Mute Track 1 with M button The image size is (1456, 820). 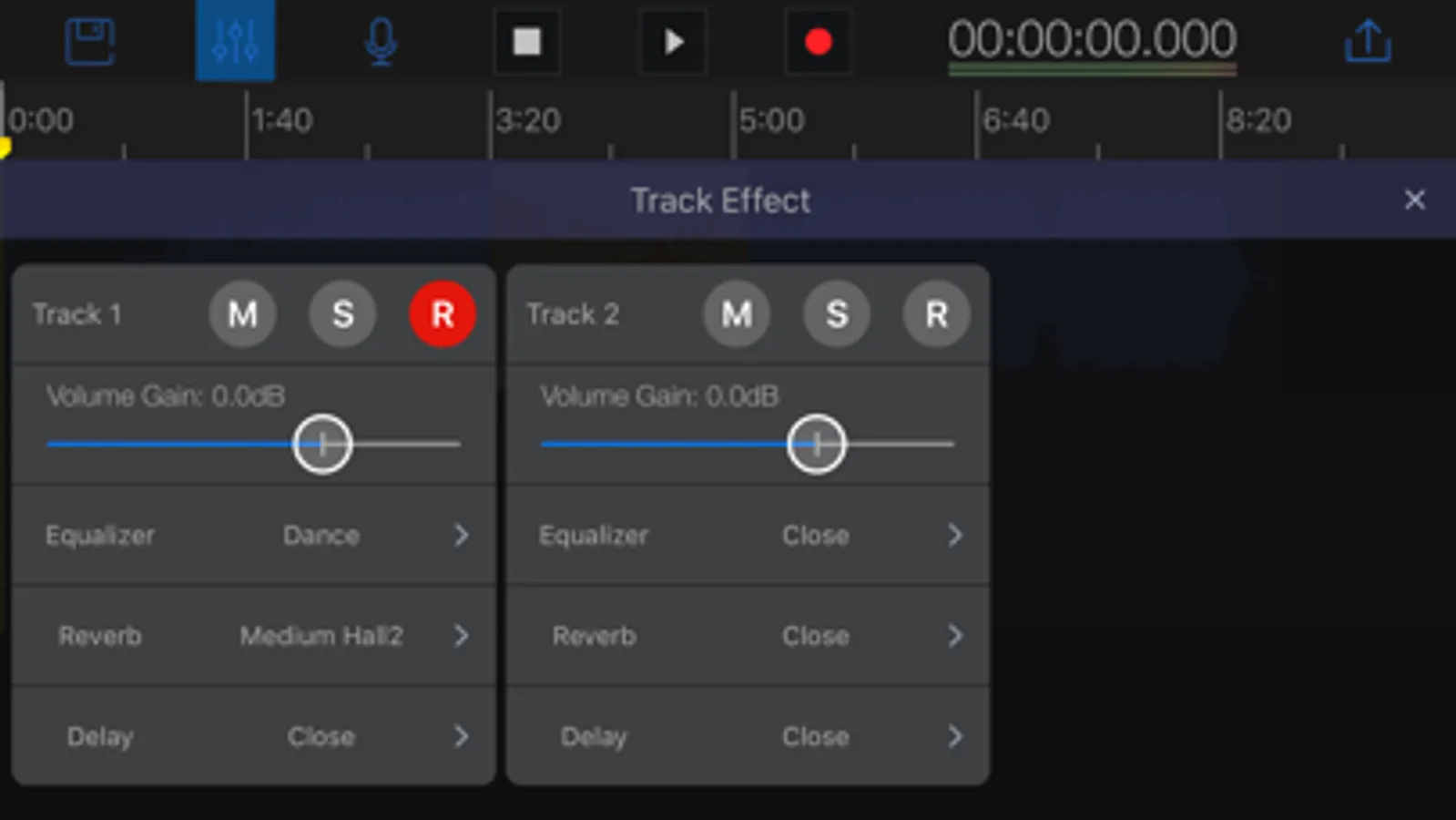coord(242,314)
